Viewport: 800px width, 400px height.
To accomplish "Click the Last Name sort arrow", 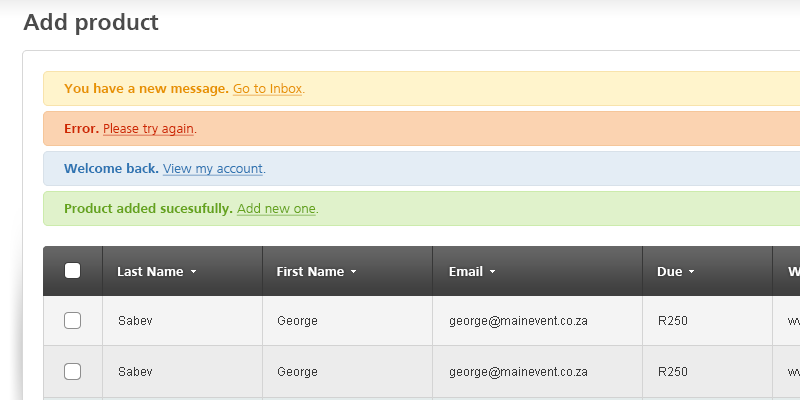I will point(193,272).
